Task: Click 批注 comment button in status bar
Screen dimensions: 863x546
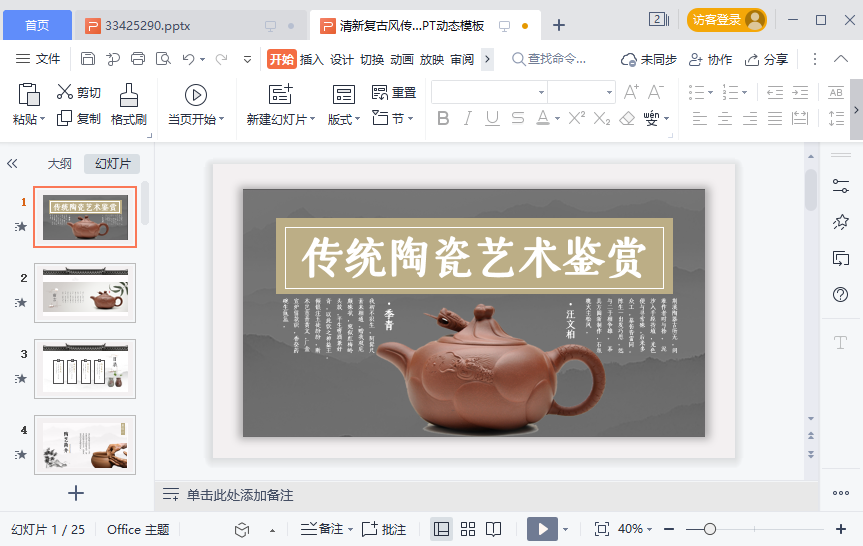Action: click(384, 529)
